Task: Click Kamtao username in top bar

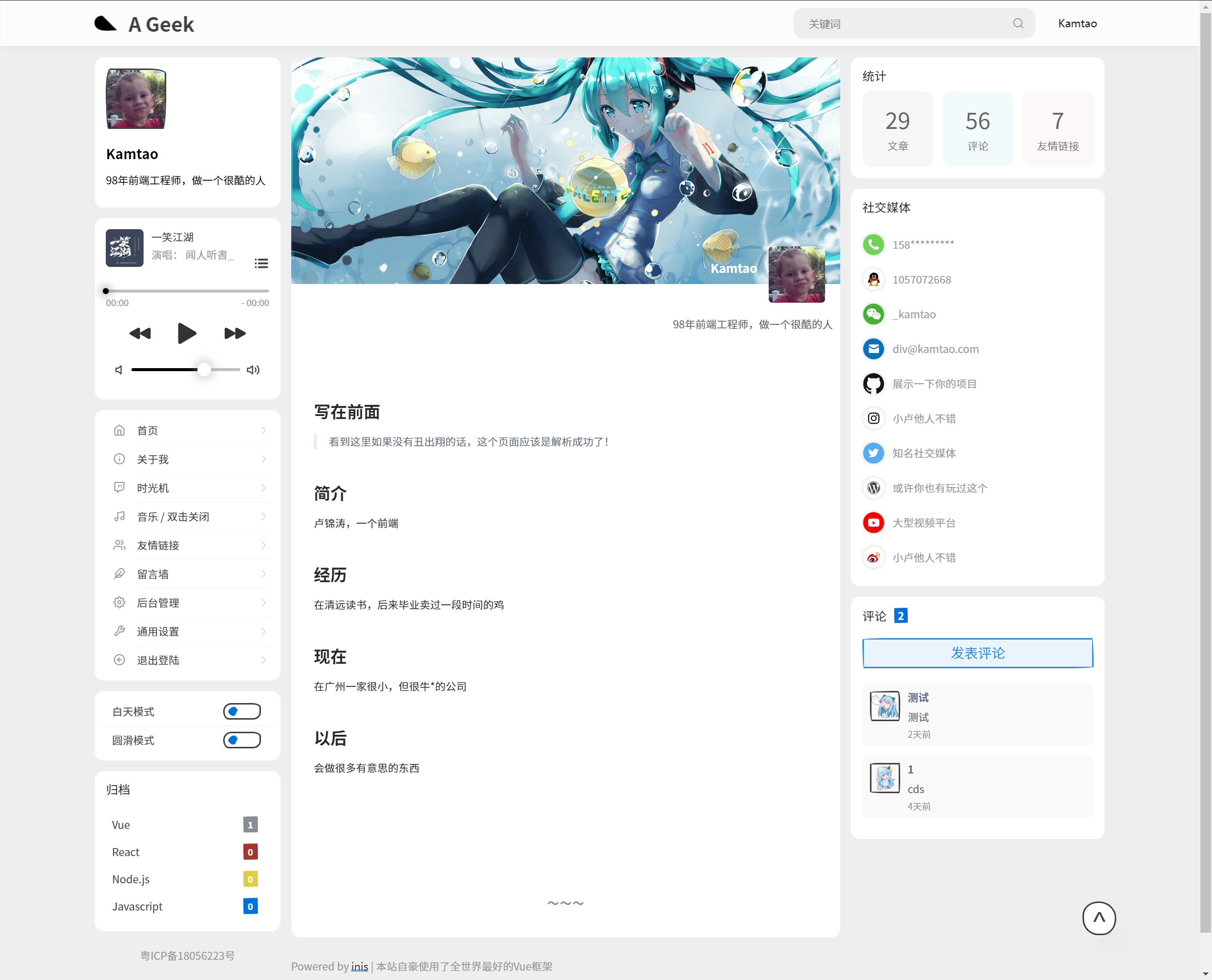Action: (x=1077, y=23)
